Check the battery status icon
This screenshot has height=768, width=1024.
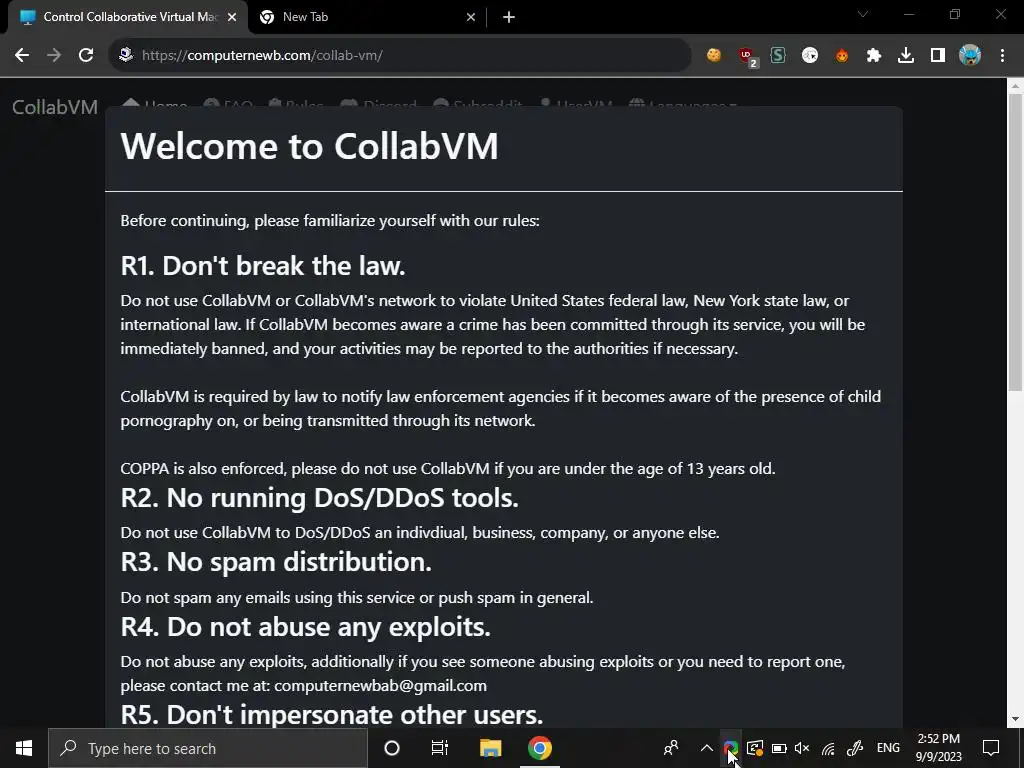778,748
